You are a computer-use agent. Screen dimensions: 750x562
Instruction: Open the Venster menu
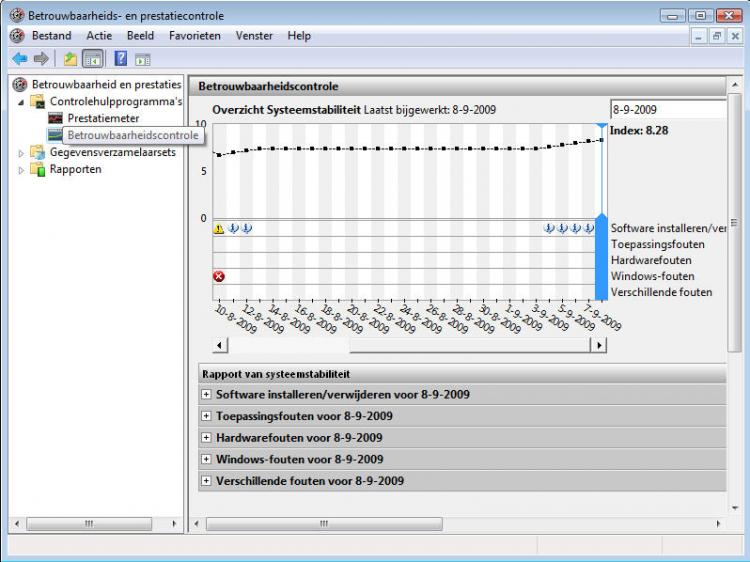click(x=254, y=36)
